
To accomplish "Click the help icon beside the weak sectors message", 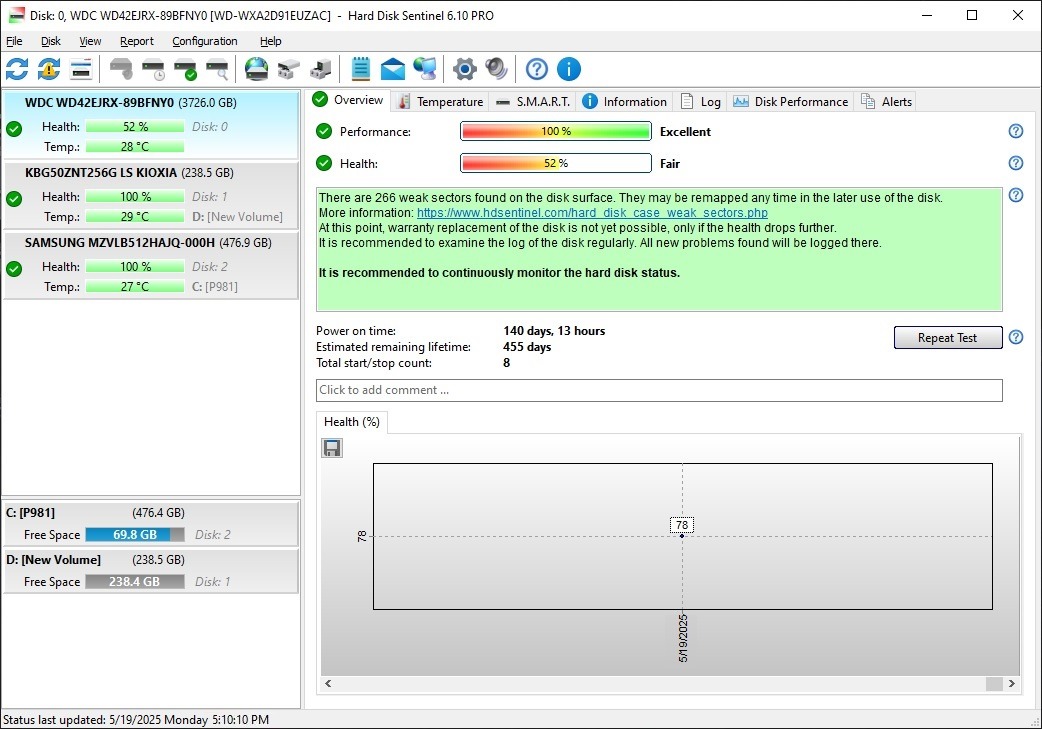I will (1015, 195).
